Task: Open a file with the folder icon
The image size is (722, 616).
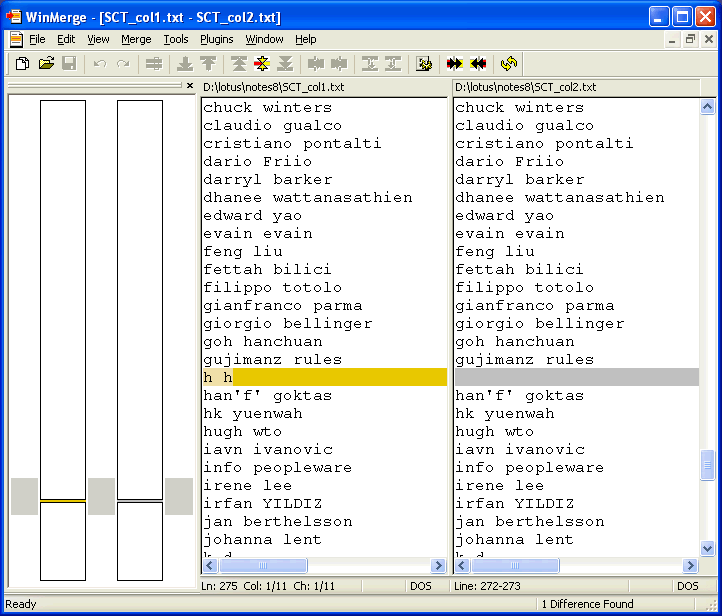Action: click(46, 64)
